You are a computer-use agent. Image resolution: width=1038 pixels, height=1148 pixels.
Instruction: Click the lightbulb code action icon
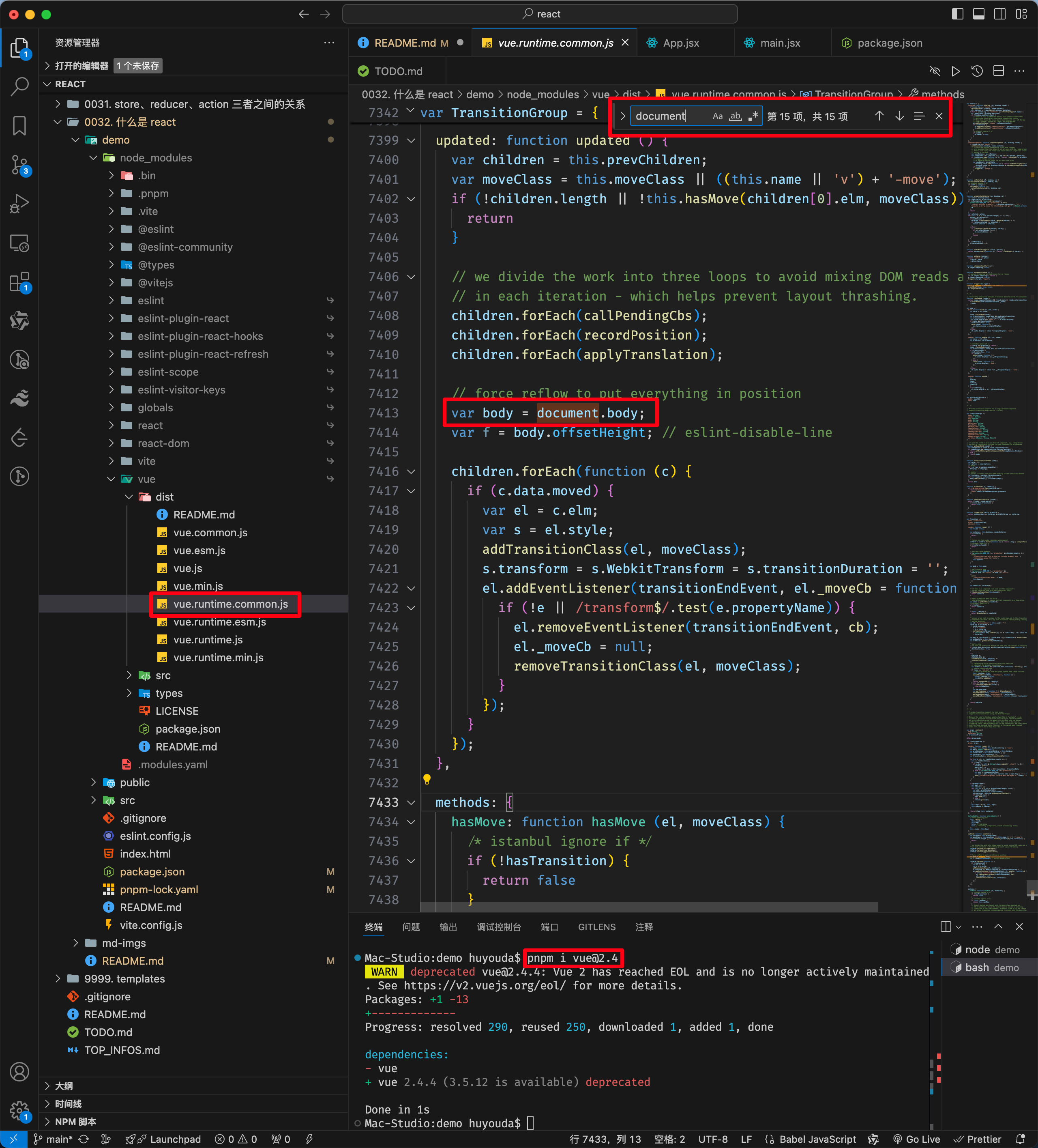pyautogui.click(x=427, y=779)
